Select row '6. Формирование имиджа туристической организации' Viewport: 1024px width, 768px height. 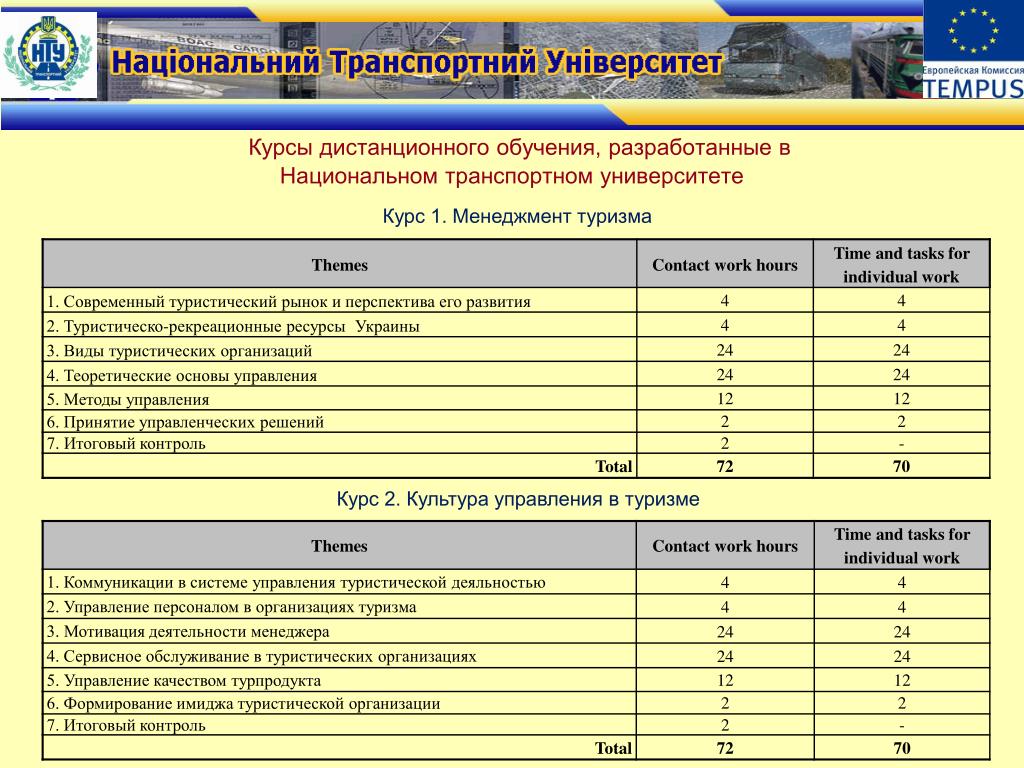[516, 703]
